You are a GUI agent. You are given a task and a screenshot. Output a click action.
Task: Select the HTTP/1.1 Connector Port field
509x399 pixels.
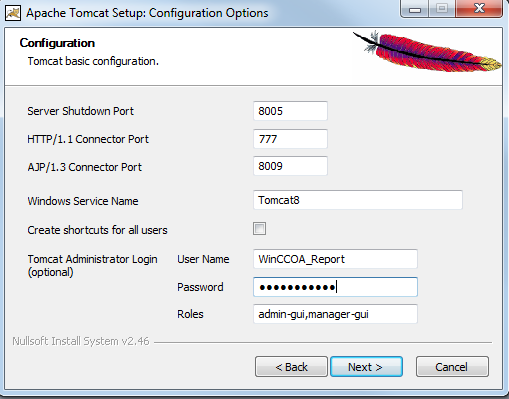pos(290,139)
